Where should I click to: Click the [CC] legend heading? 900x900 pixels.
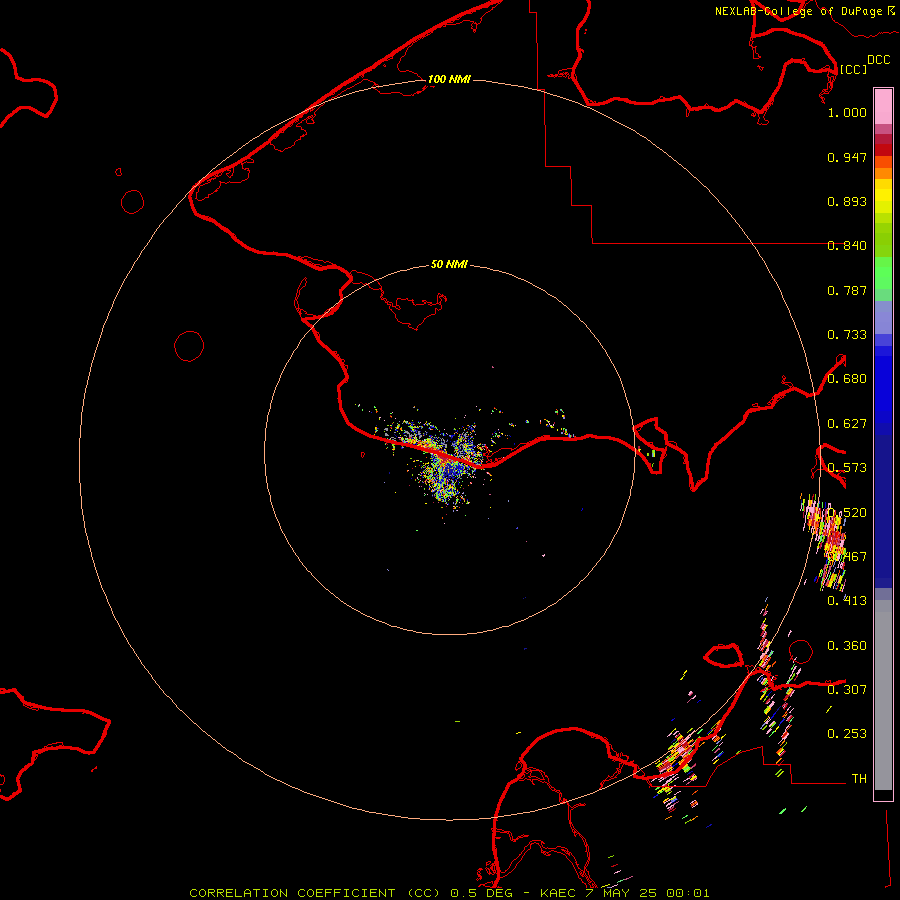(853, 69)
